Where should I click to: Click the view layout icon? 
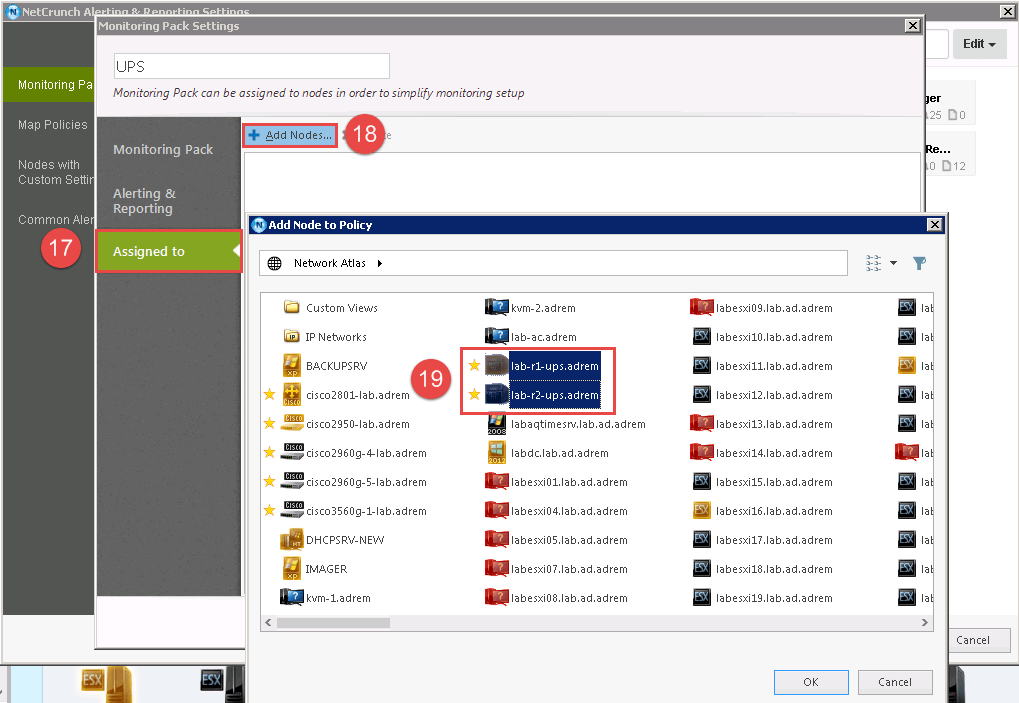(873, 263)
